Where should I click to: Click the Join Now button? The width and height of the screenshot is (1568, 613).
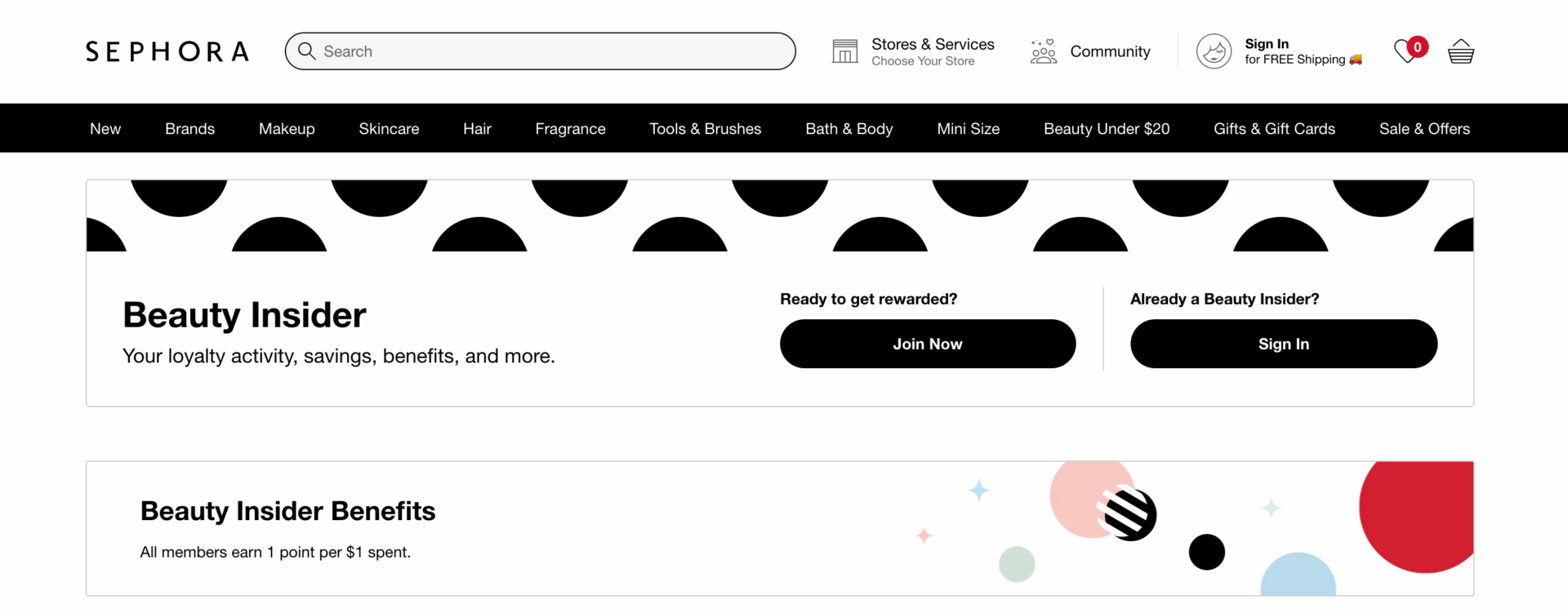pos(928,344)
